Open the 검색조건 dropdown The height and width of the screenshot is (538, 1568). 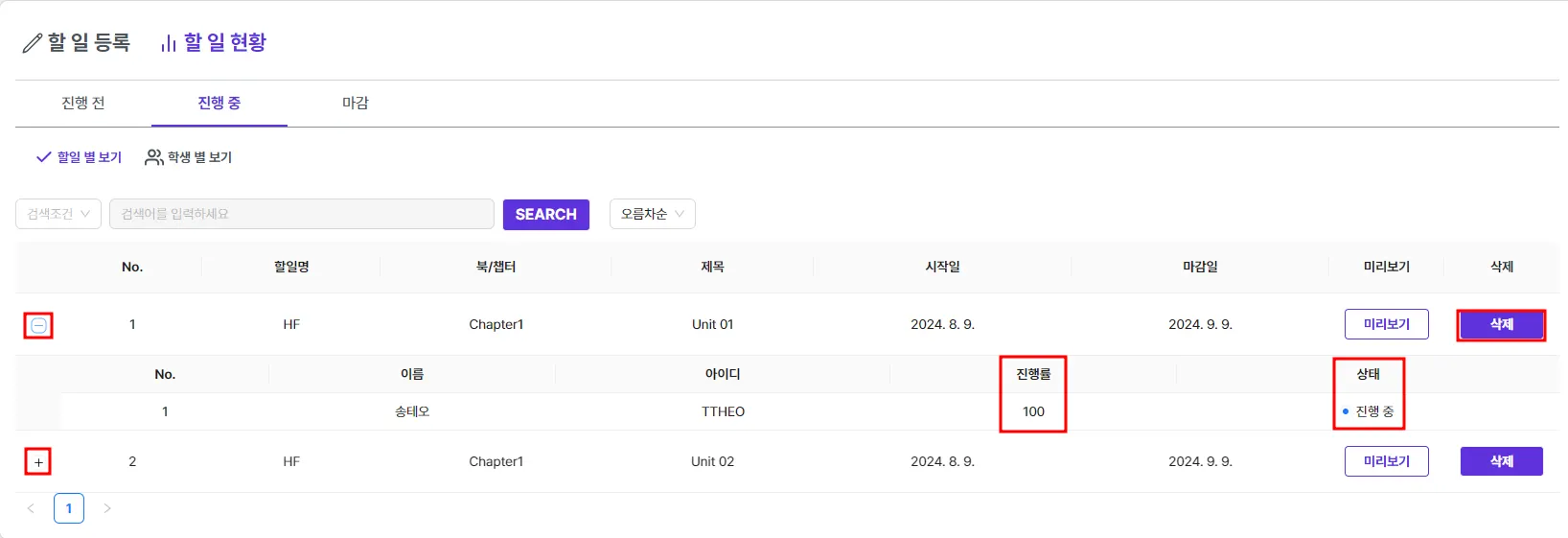point(58,214)
